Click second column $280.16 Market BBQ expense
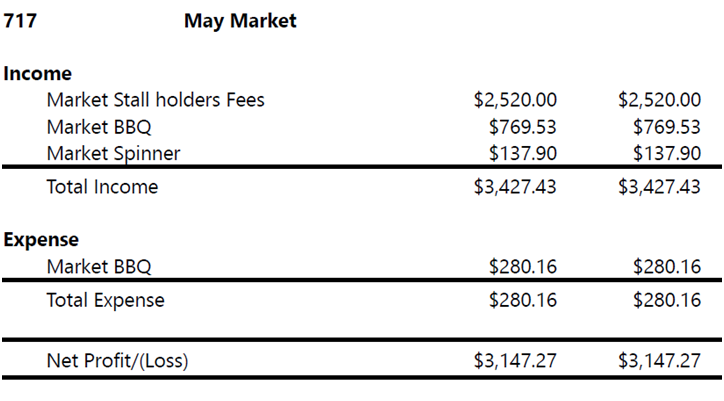The image size is (724, 401). (667, 267)
